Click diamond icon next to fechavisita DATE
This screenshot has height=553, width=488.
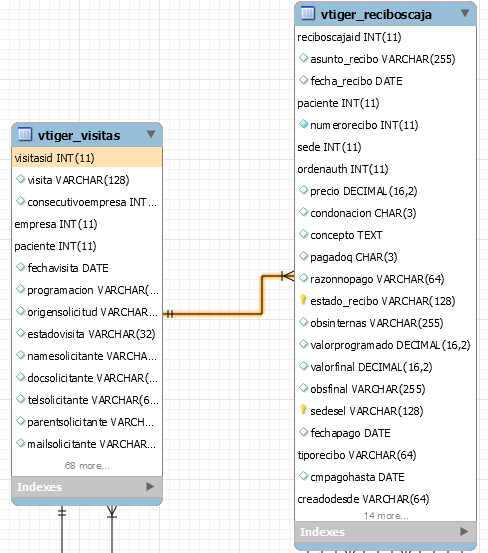click(20, 267)
